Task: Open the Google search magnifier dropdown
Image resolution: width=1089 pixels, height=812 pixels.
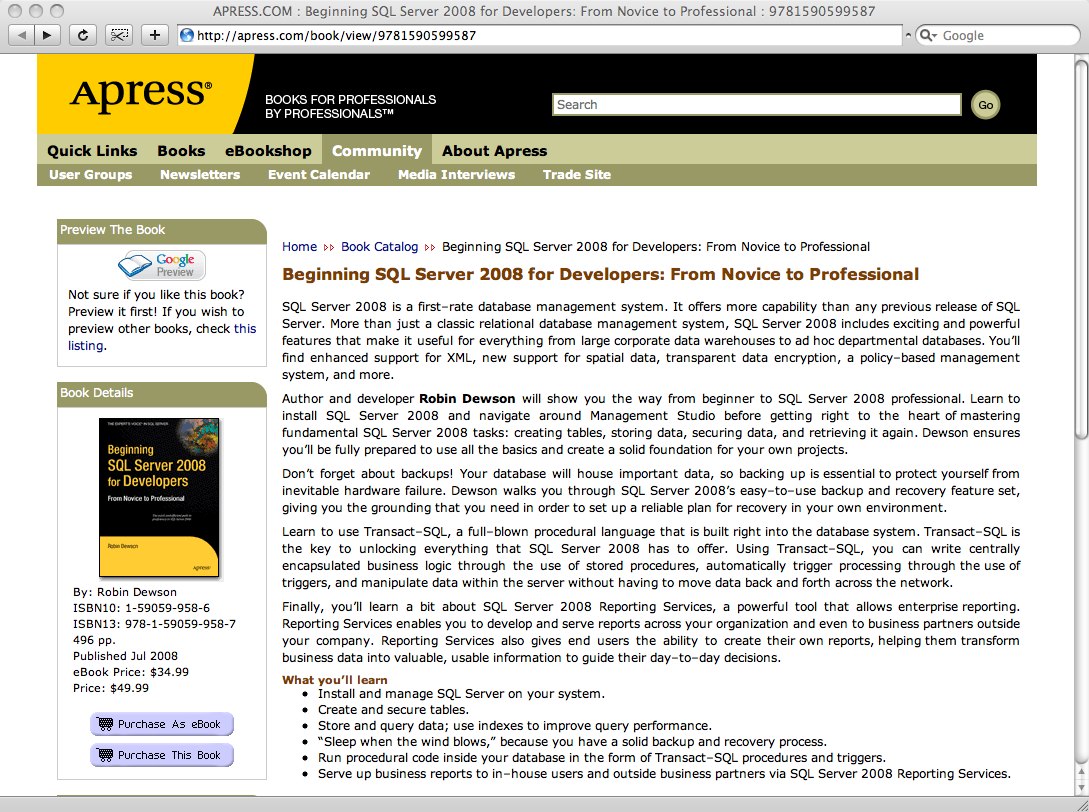Action: pyautogui.click(x=929, y=35)
